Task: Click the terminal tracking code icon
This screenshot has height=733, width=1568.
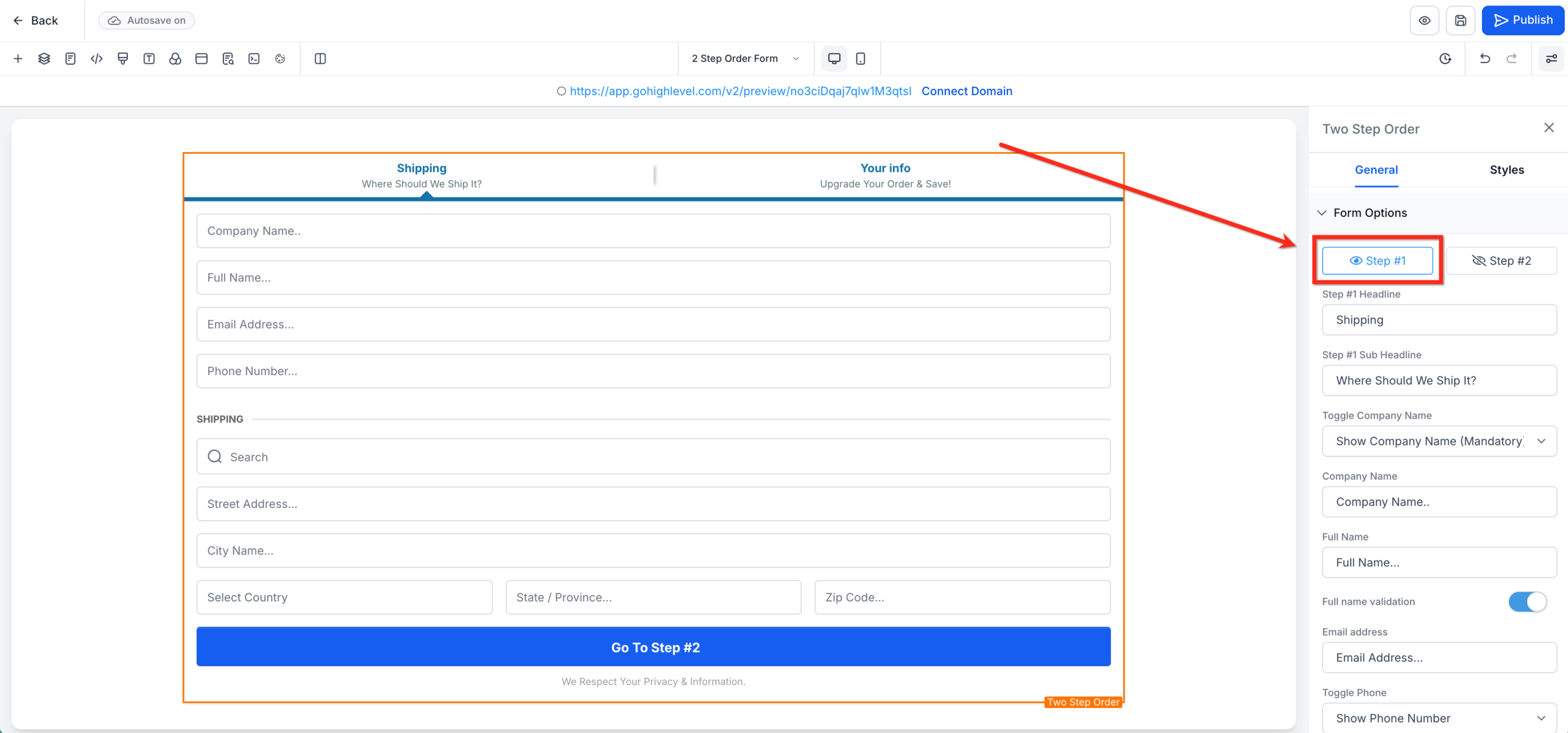Action: 254,58
